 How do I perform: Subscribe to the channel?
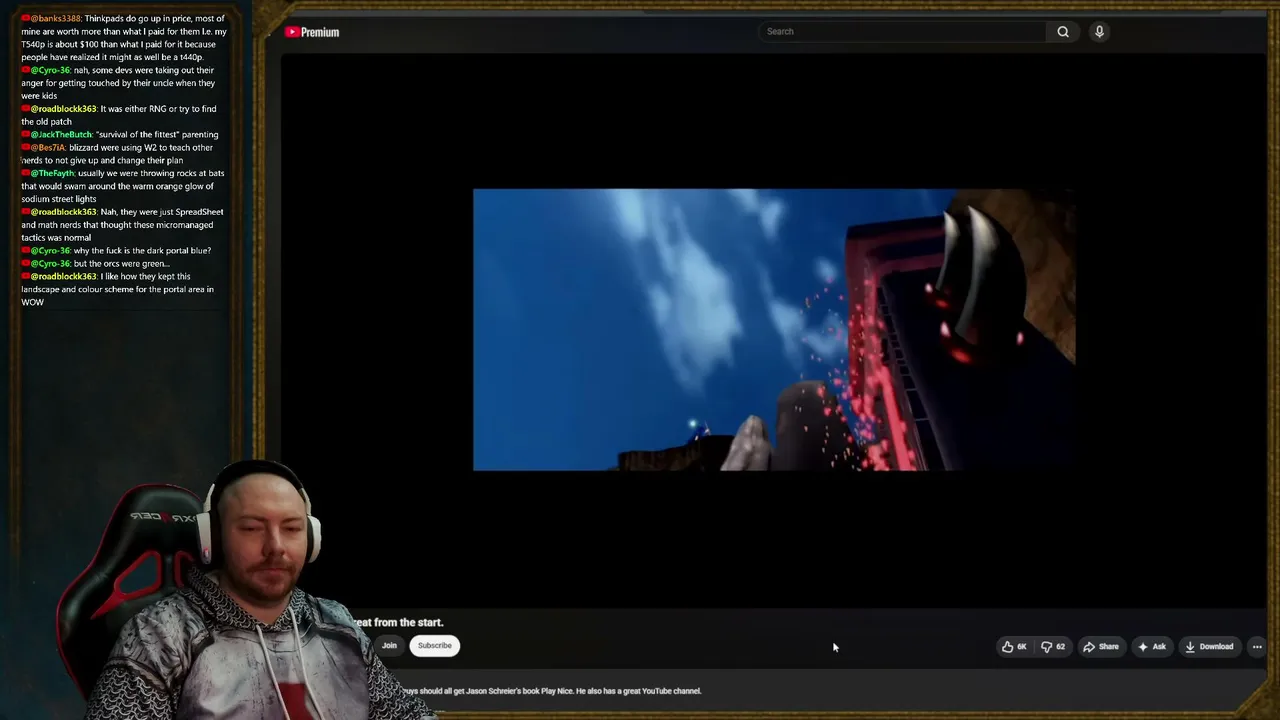pyautogui.click(x=435, y=646)
